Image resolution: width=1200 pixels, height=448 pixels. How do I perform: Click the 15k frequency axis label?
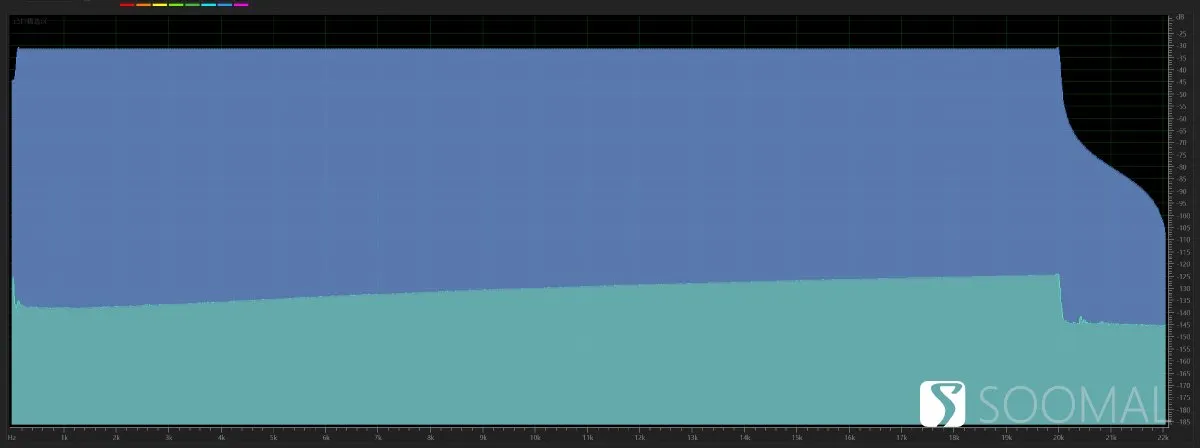click(797, 437)
